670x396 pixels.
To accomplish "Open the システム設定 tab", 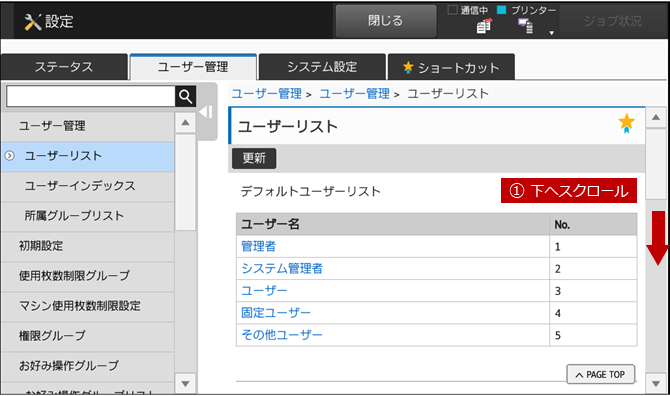I will point(322,67).
